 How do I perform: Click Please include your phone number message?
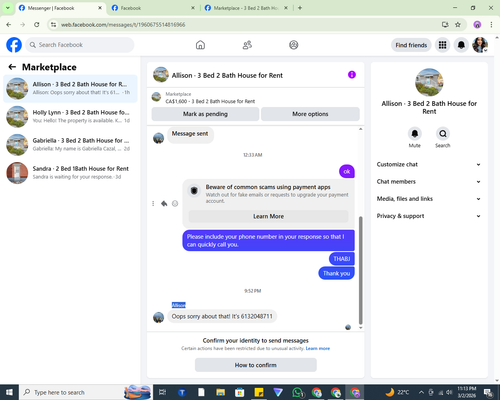coord(268,240)
